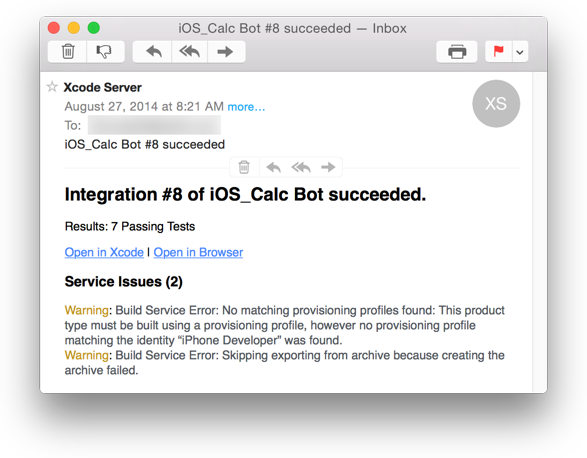Image resolution: width=587 pixels, height=458 pixels.
Task: Forward the message with the toolbar forward arrow
Action: (226, 51)
